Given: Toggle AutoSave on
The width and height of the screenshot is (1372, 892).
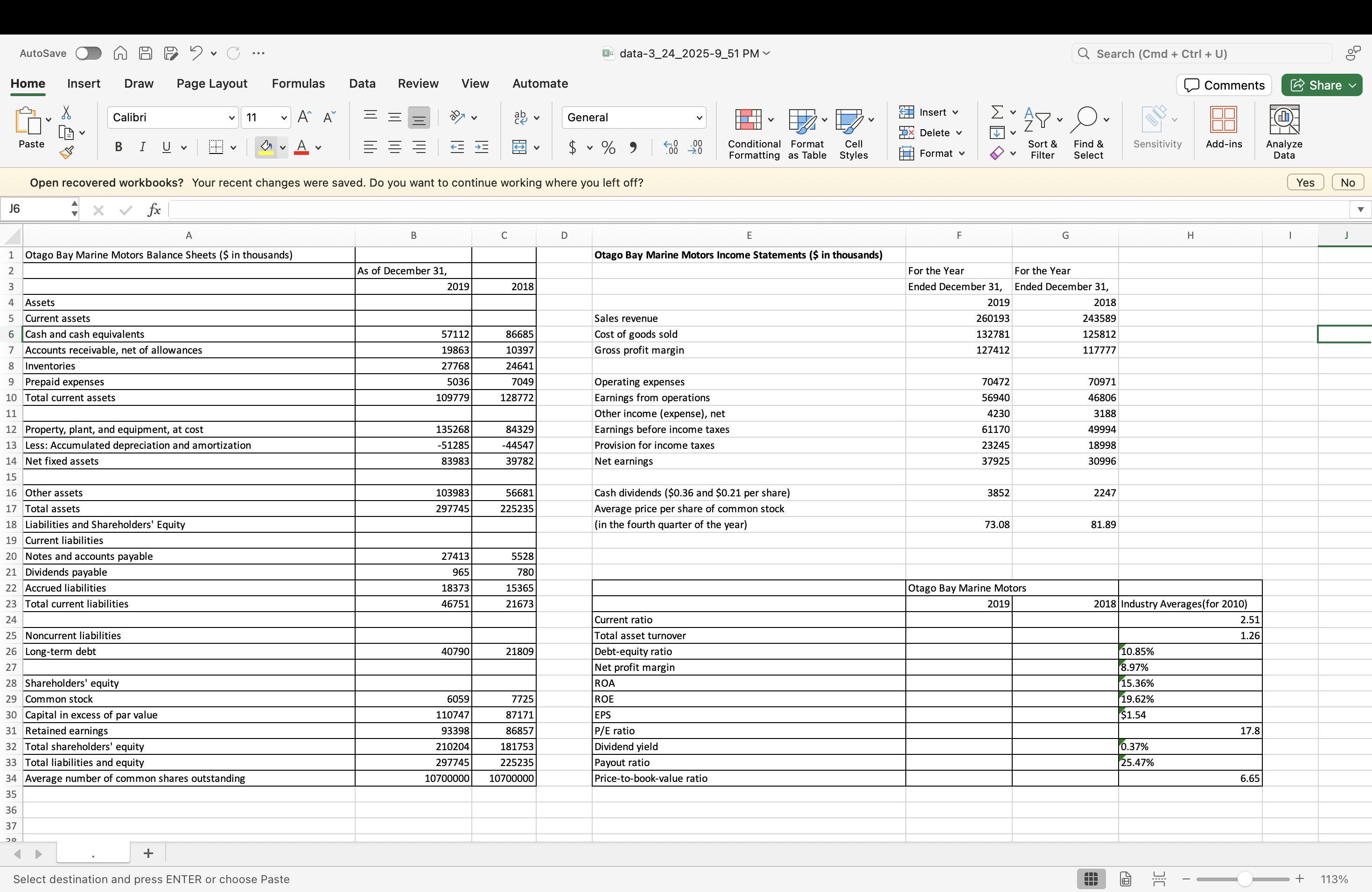Looking at the screenshot, I should (88, 53).
